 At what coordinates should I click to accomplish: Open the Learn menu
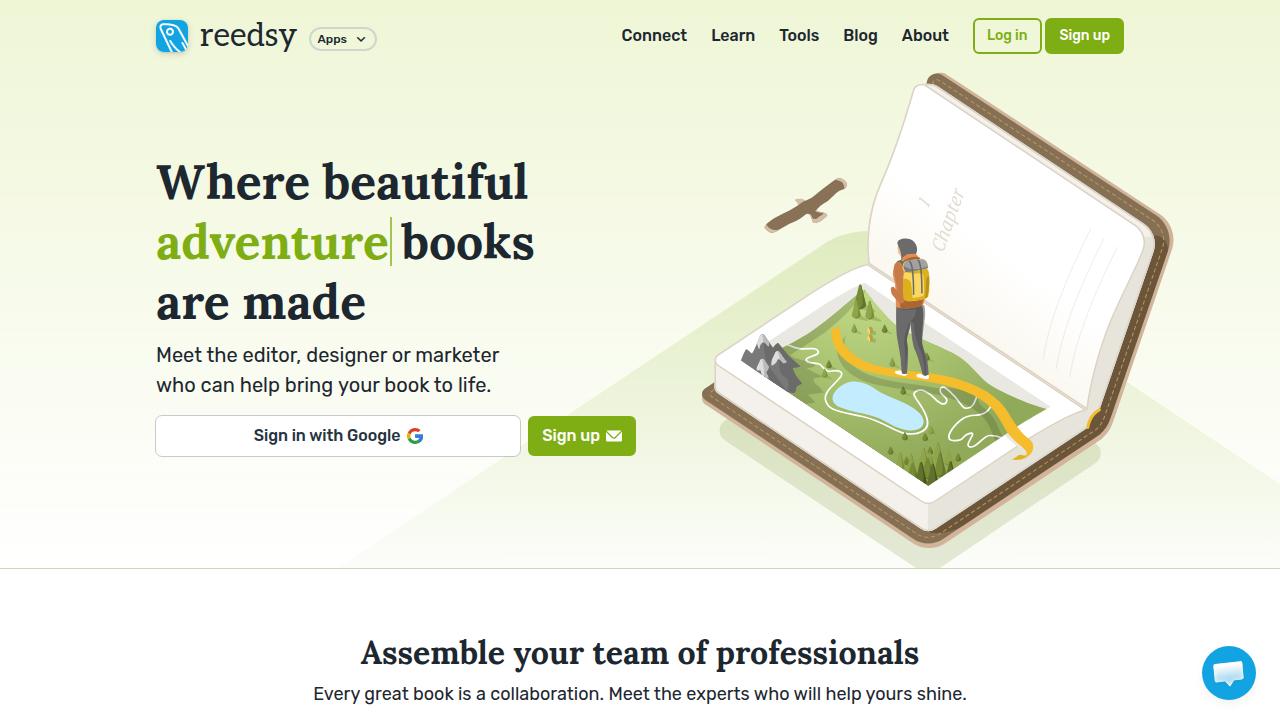click(x=733, y=35)
